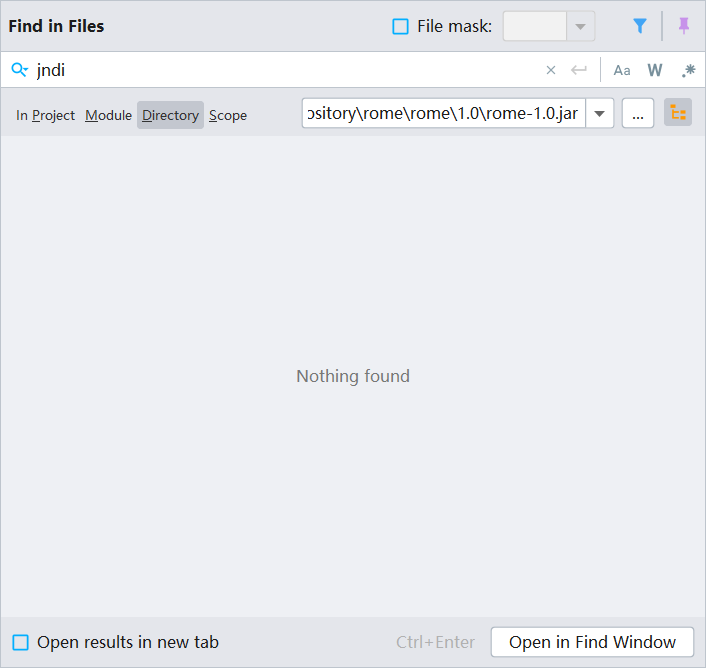The image size is (706, 668).
Task: Check Open results in new tab
Action: [21, 642]
